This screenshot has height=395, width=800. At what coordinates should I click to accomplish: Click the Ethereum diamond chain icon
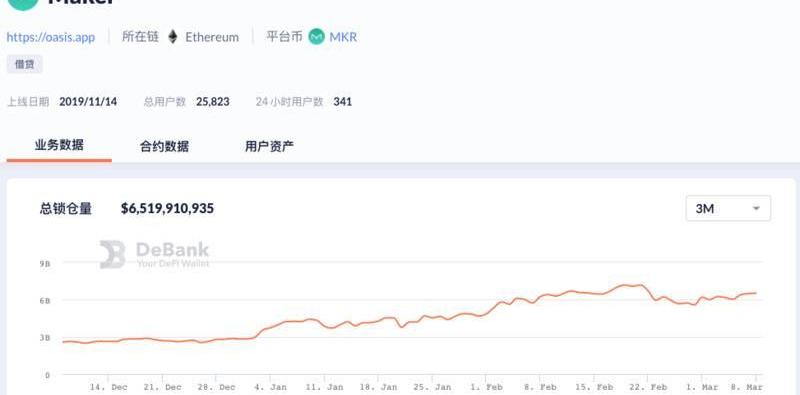173,37
